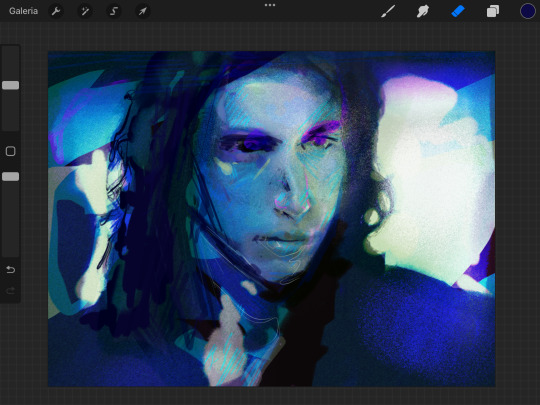
Task: Click the brush opacity slider handle
Action: [11, 177]
